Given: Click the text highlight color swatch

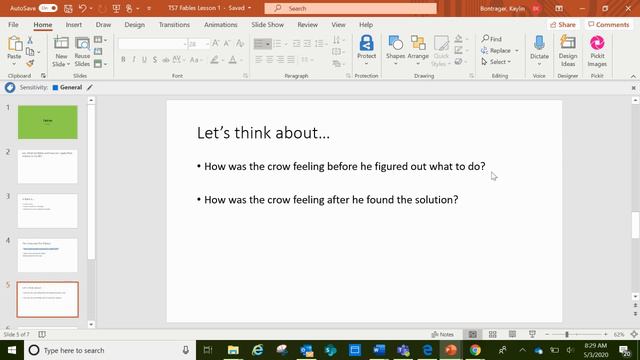Looking at the screenshot, I should 214,60.
